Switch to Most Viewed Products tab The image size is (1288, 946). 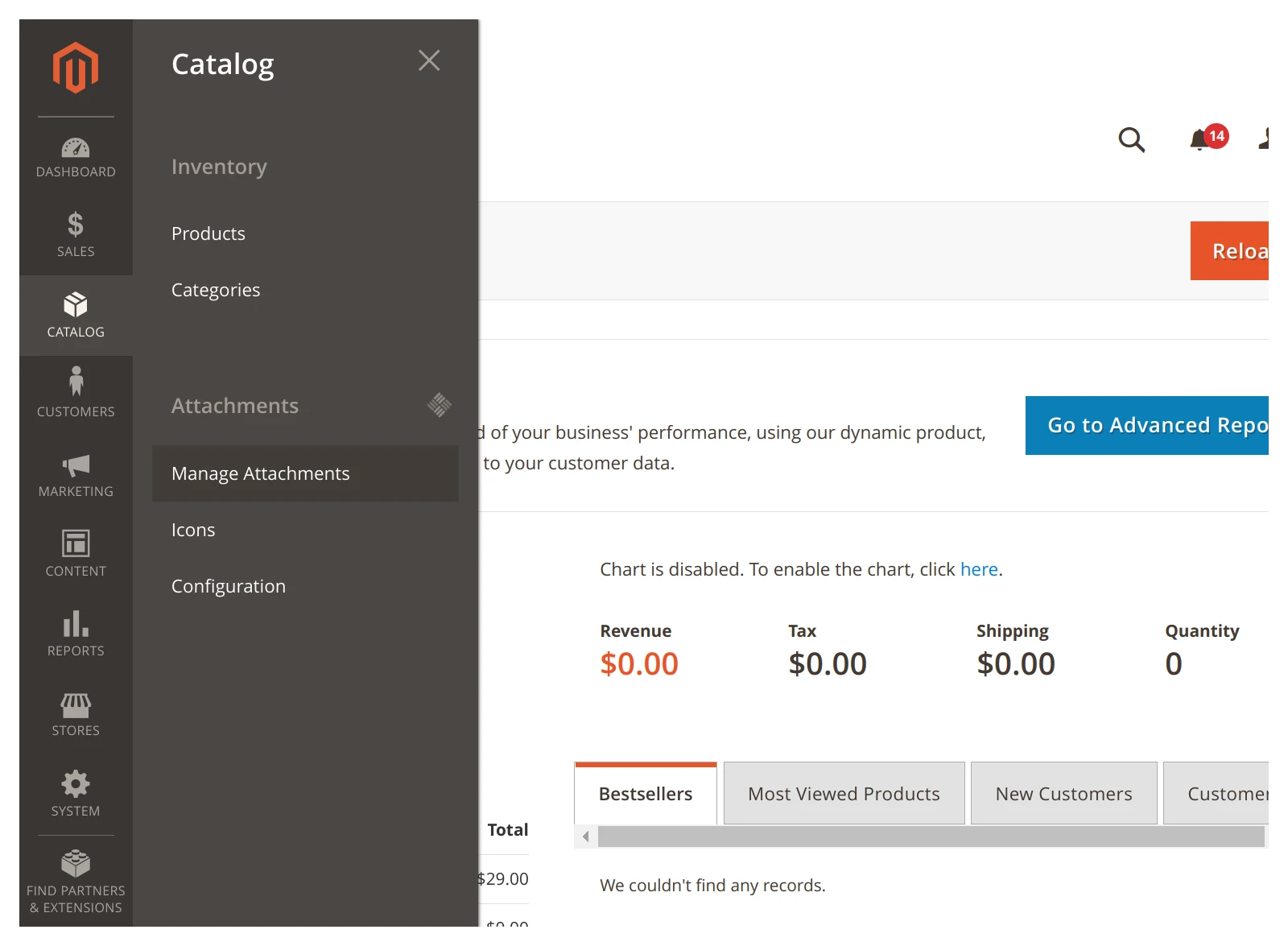(844, 793)
